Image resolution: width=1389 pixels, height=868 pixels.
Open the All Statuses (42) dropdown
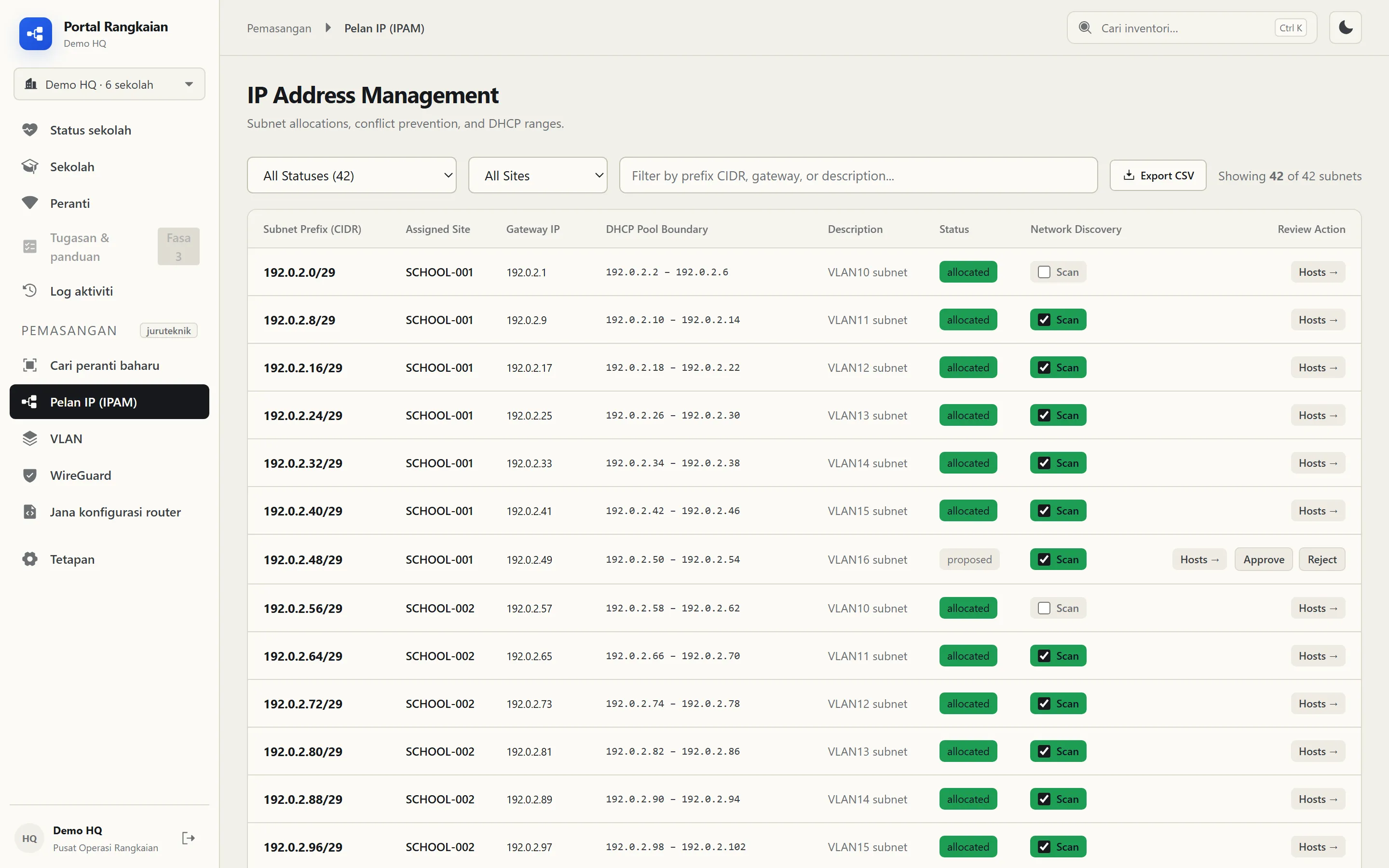[x=351, y=175]
